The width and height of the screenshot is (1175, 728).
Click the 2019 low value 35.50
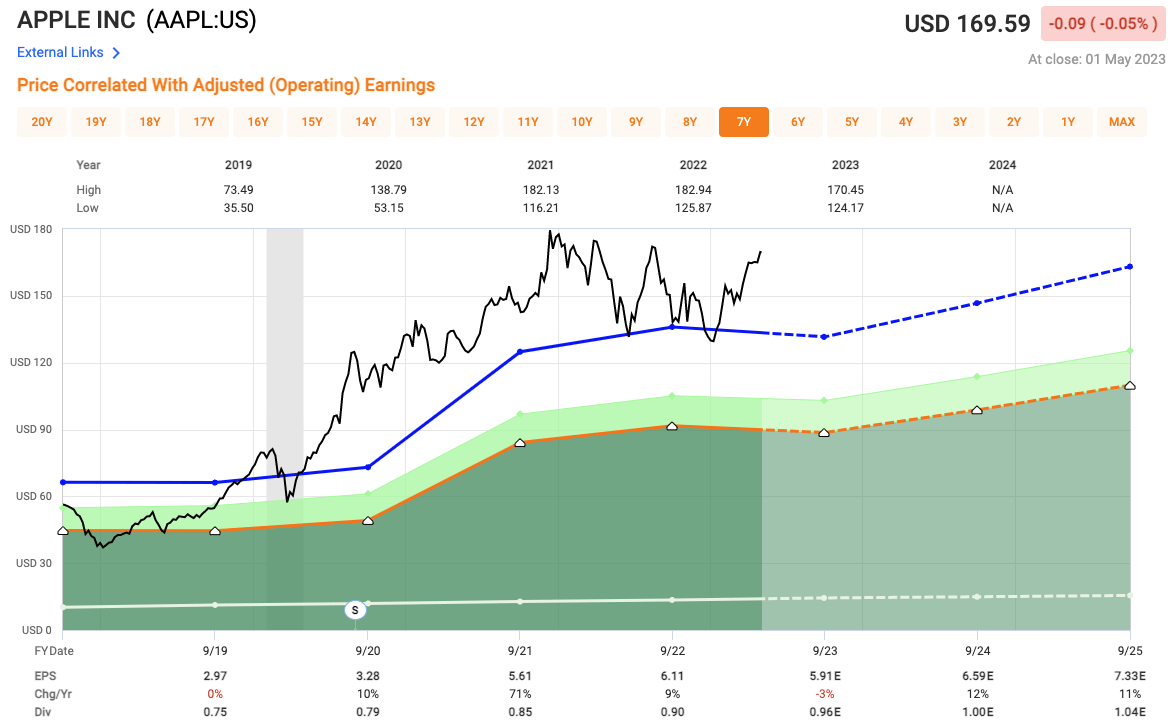click(238, 208)
